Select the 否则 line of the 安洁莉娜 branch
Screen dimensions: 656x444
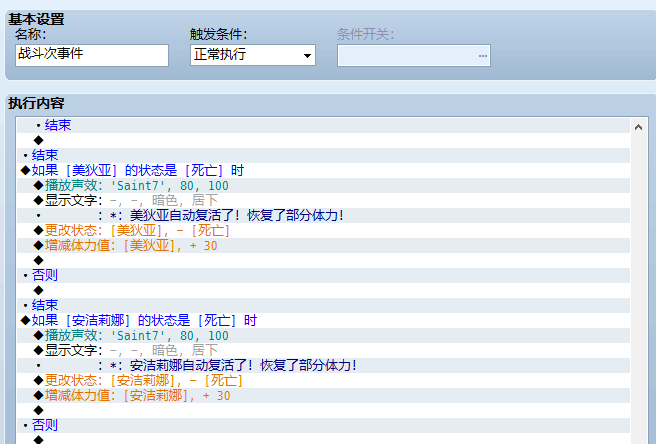click(323, 426)
